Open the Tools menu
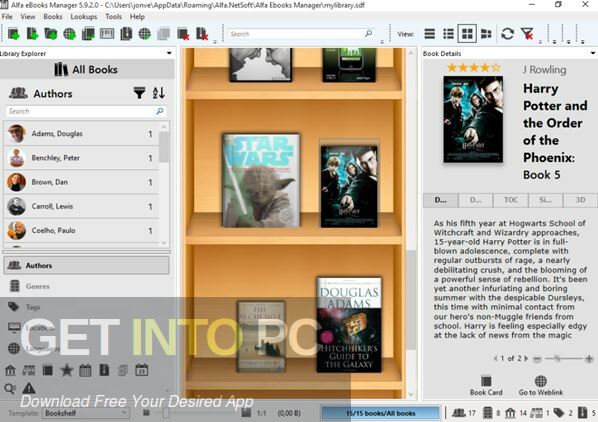 click(x=114, y=17)
